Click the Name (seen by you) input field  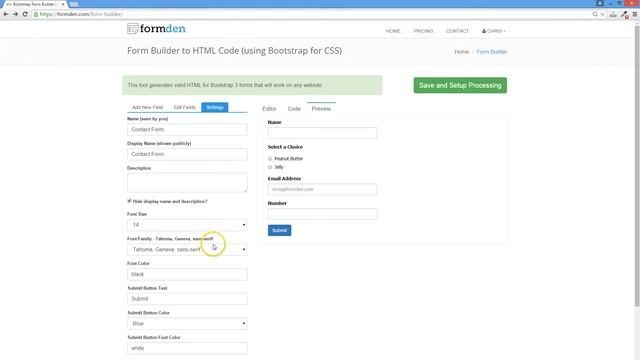[187, 130]
